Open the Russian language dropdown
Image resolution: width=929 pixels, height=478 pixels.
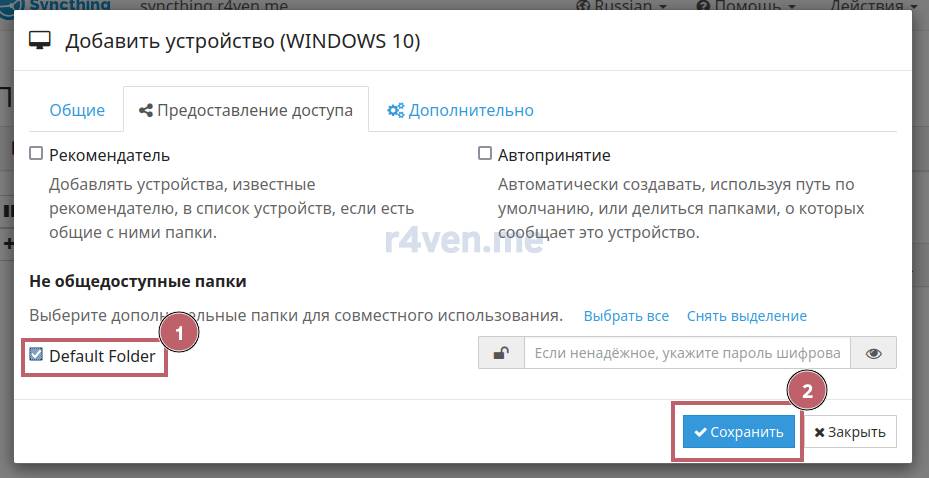click(x=623, y=5)
